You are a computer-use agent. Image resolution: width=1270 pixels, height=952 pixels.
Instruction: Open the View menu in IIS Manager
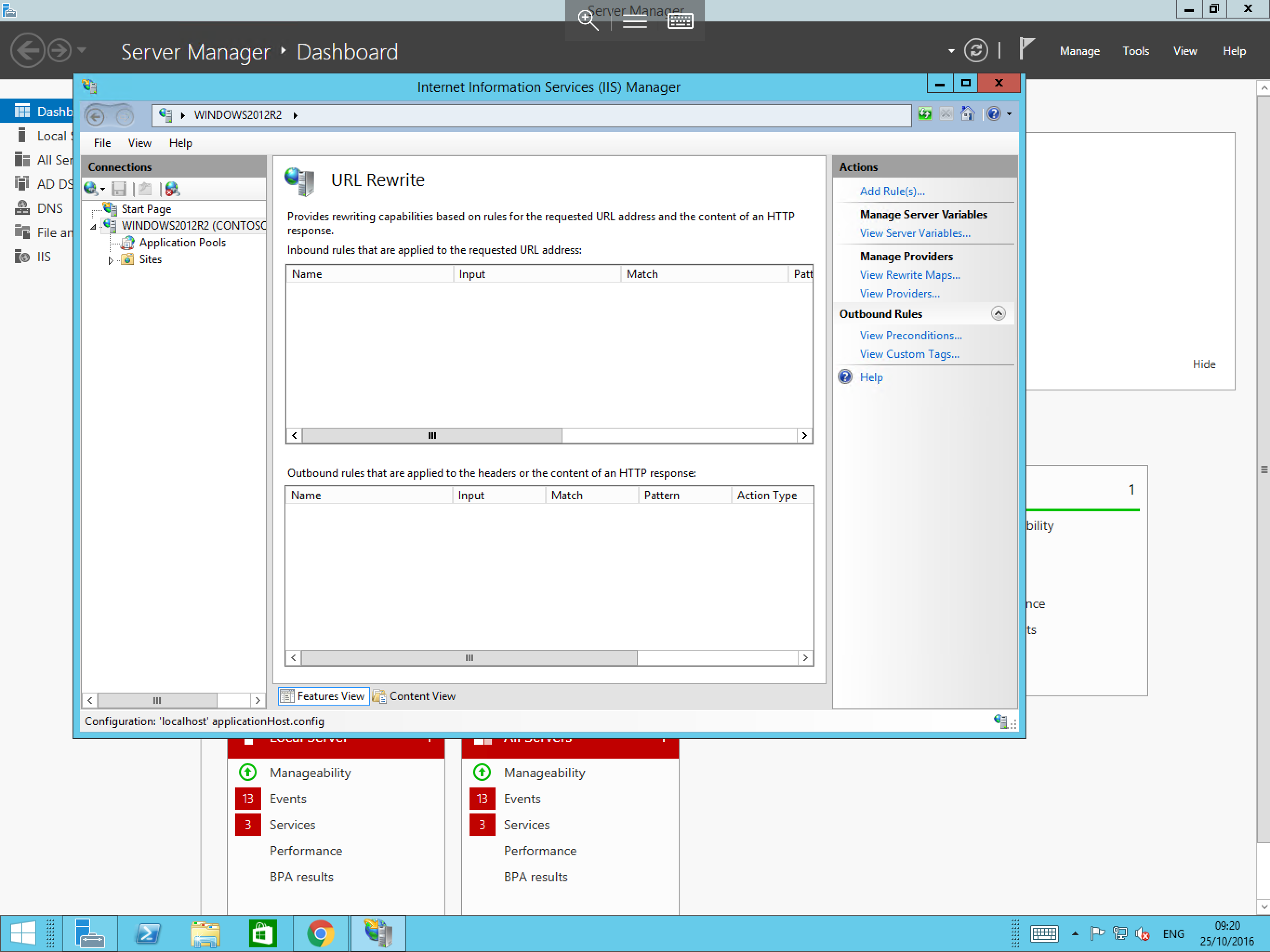[x=139, y=143]
